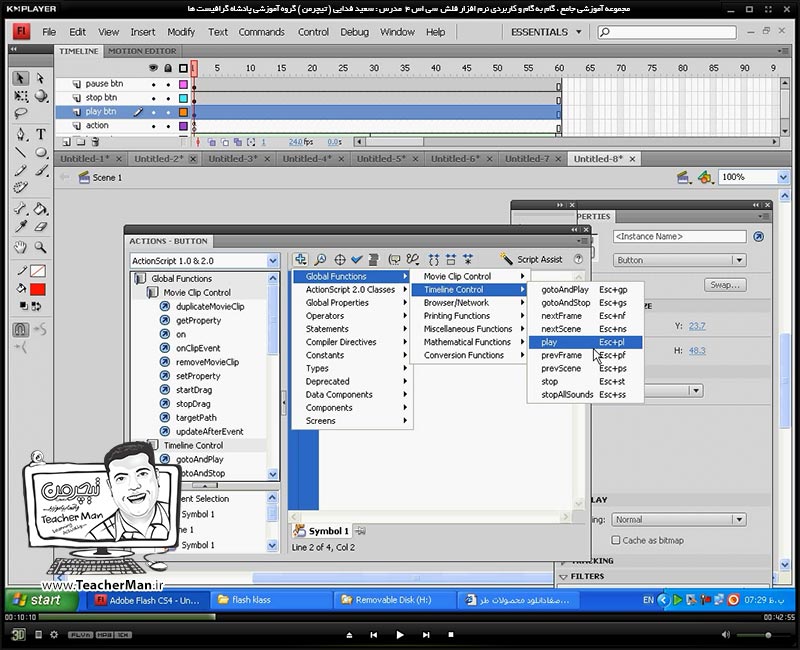
Task: Select the Eyedropper tool
Action: tap(20, 226)
